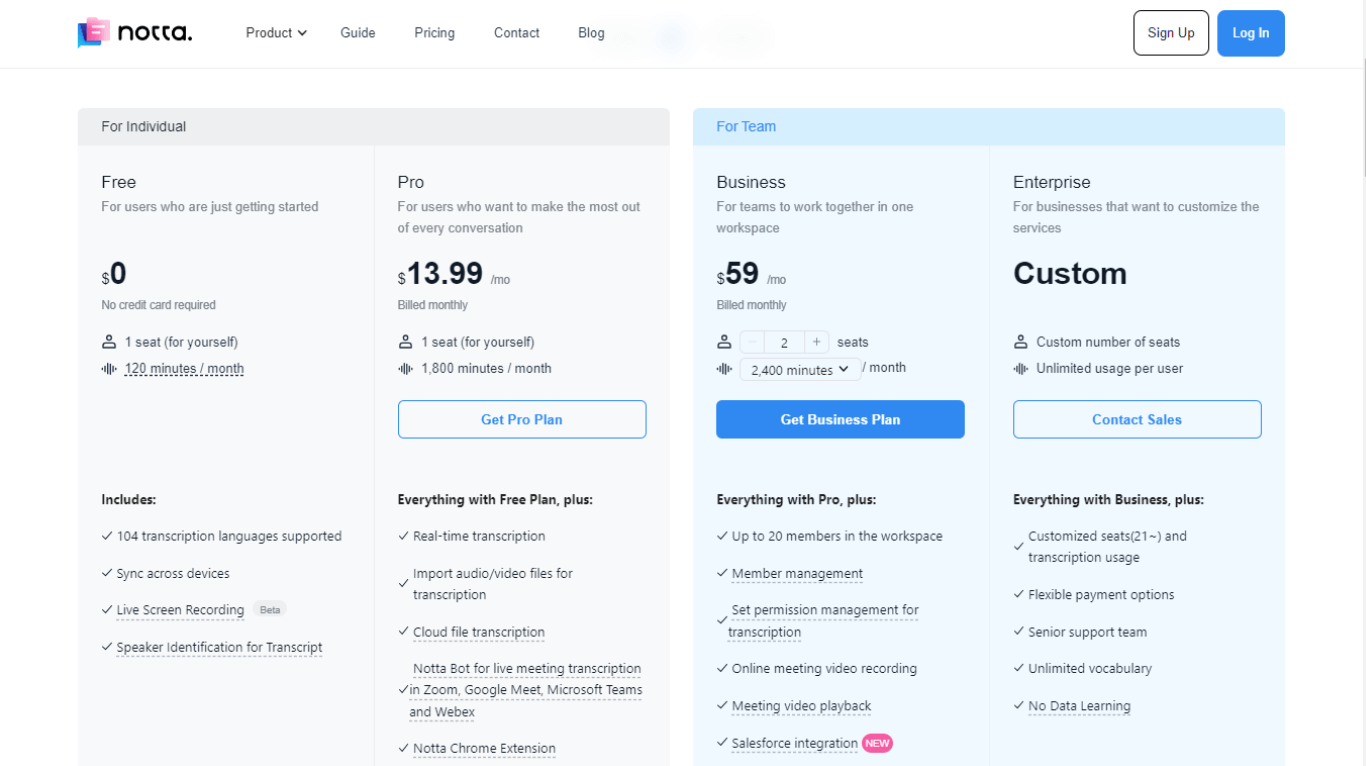
Task: Click the Notta logo icon
Action: [x=94, y=33]
